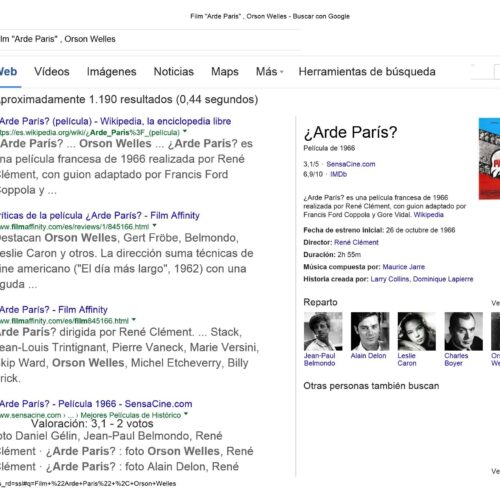The image size is (500, 500).
Task: Click the Jean-Paul Belmondo name link
Action: [319, 359]
